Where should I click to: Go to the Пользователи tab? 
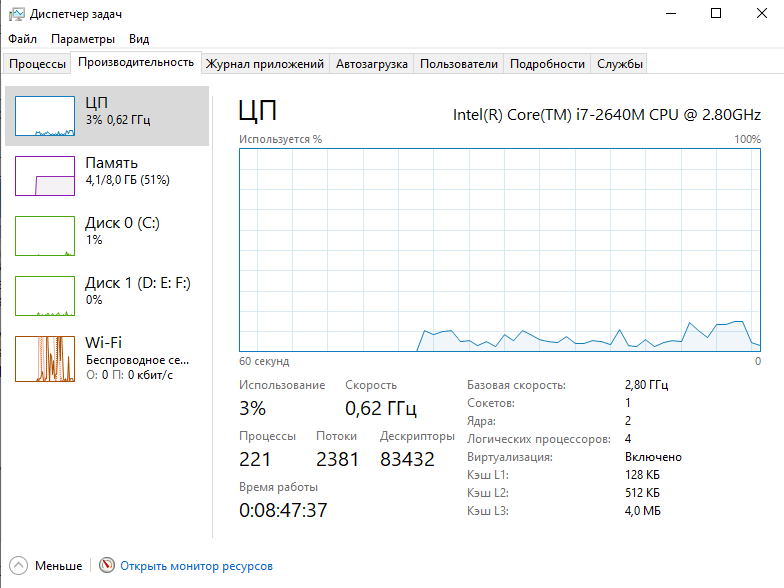click(x=458, y=64)
